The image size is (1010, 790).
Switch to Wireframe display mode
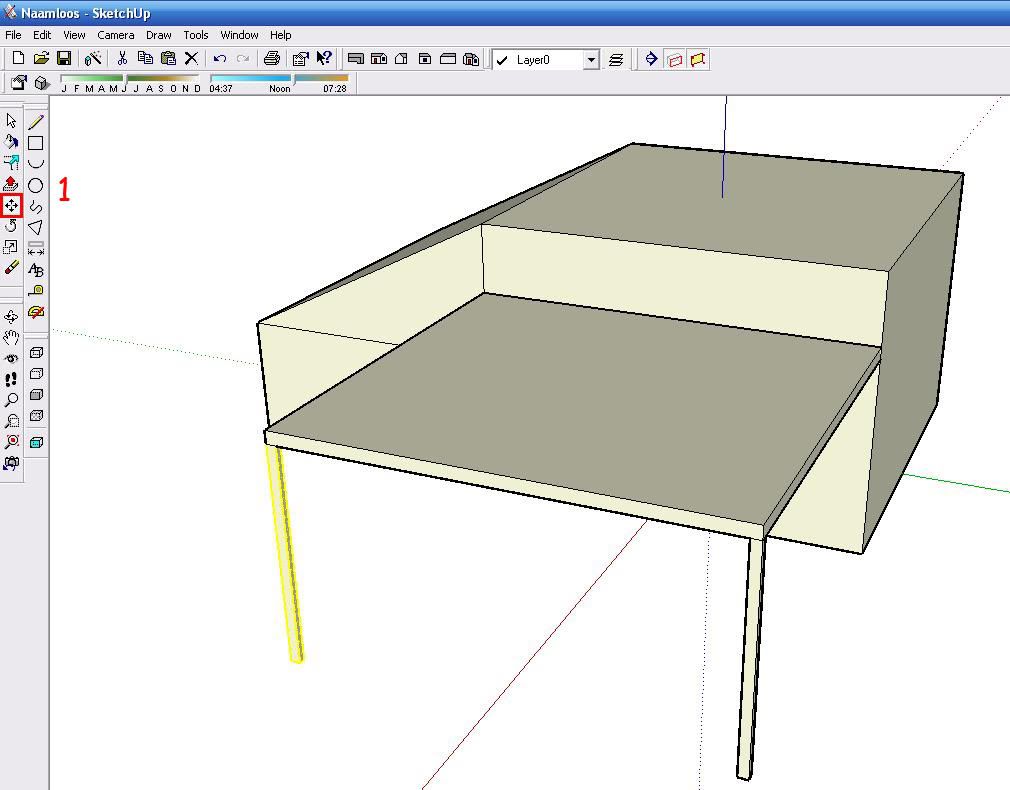37,352
